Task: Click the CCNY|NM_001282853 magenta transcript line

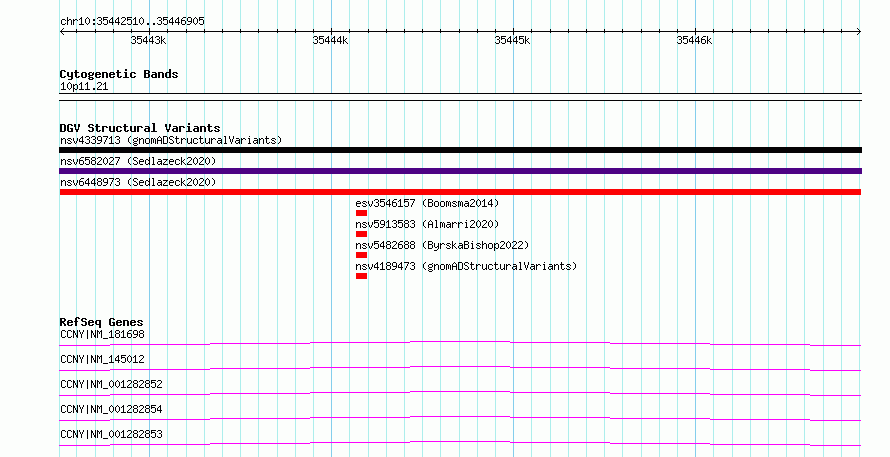Action: point(460,443)
